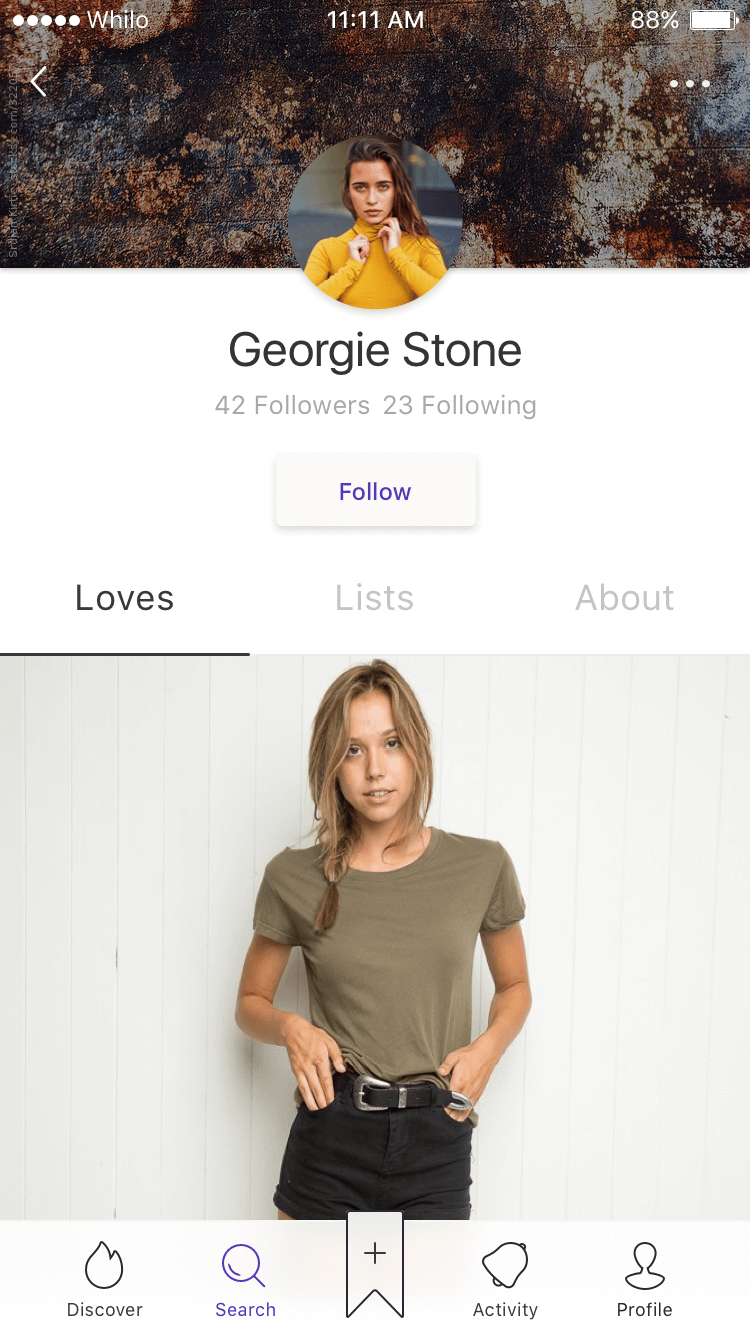
Task: Open the About tab
Action: [x=624, y=597]
